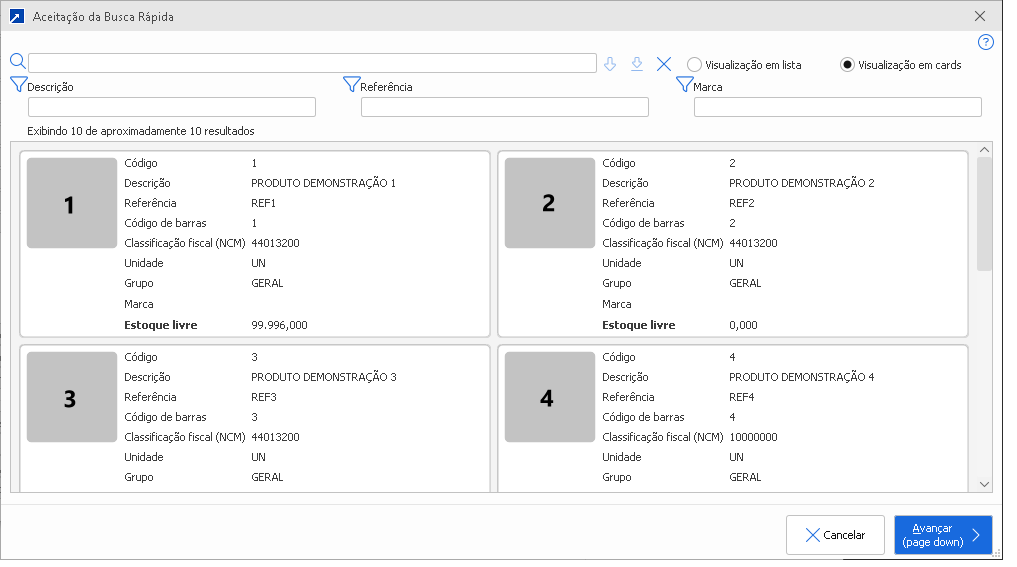This screenshot has height=567, width=1017.
Task: Click the single down-arrow next result icon
Action: tap(610, 64)
